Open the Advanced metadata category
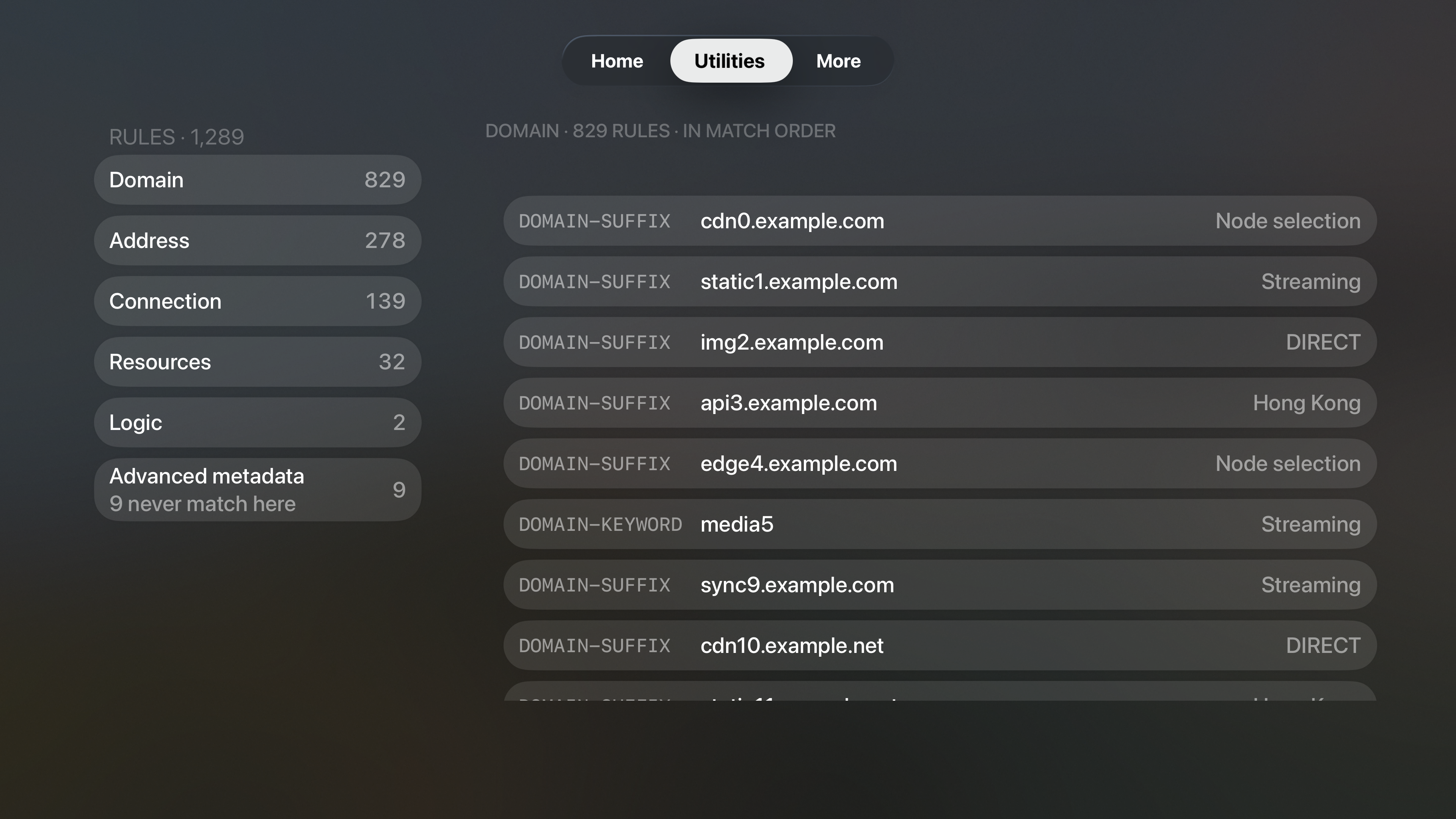 (258, 490)
